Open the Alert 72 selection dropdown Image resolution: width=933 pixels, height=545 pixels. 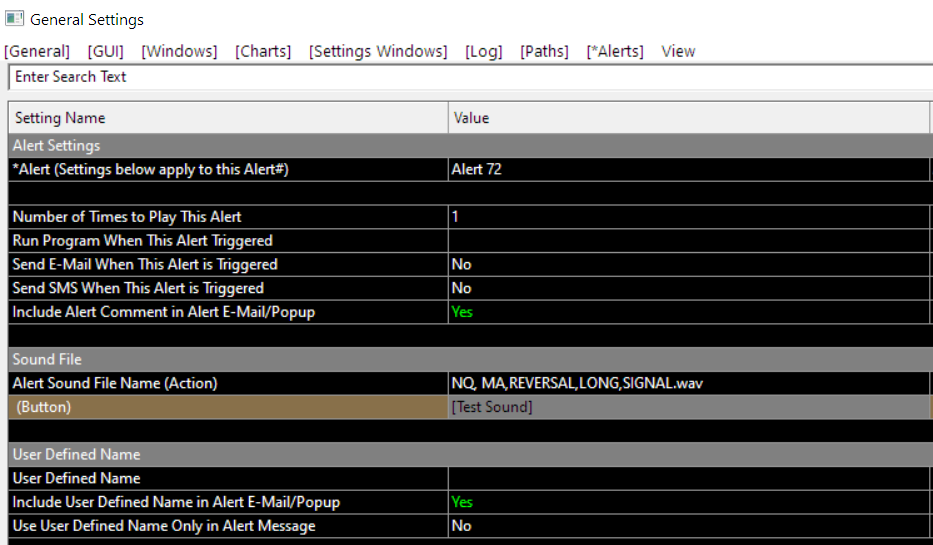(688, 170)
